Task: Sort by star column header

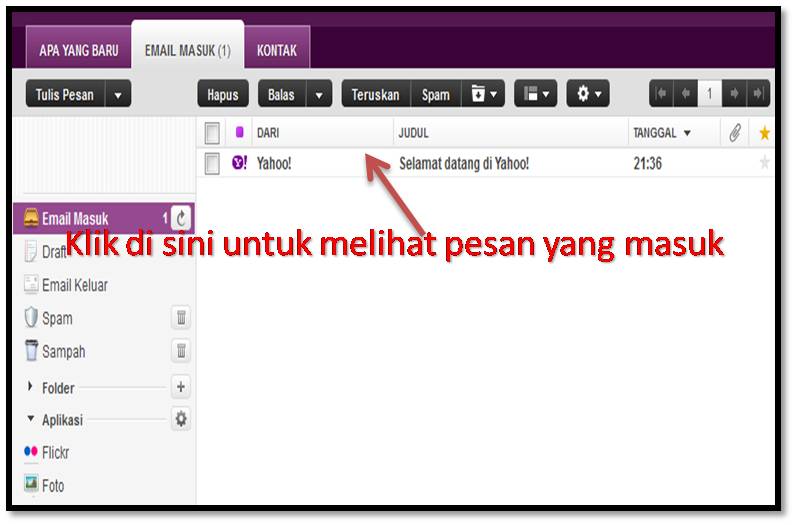Action: click(x=764, y=133)
